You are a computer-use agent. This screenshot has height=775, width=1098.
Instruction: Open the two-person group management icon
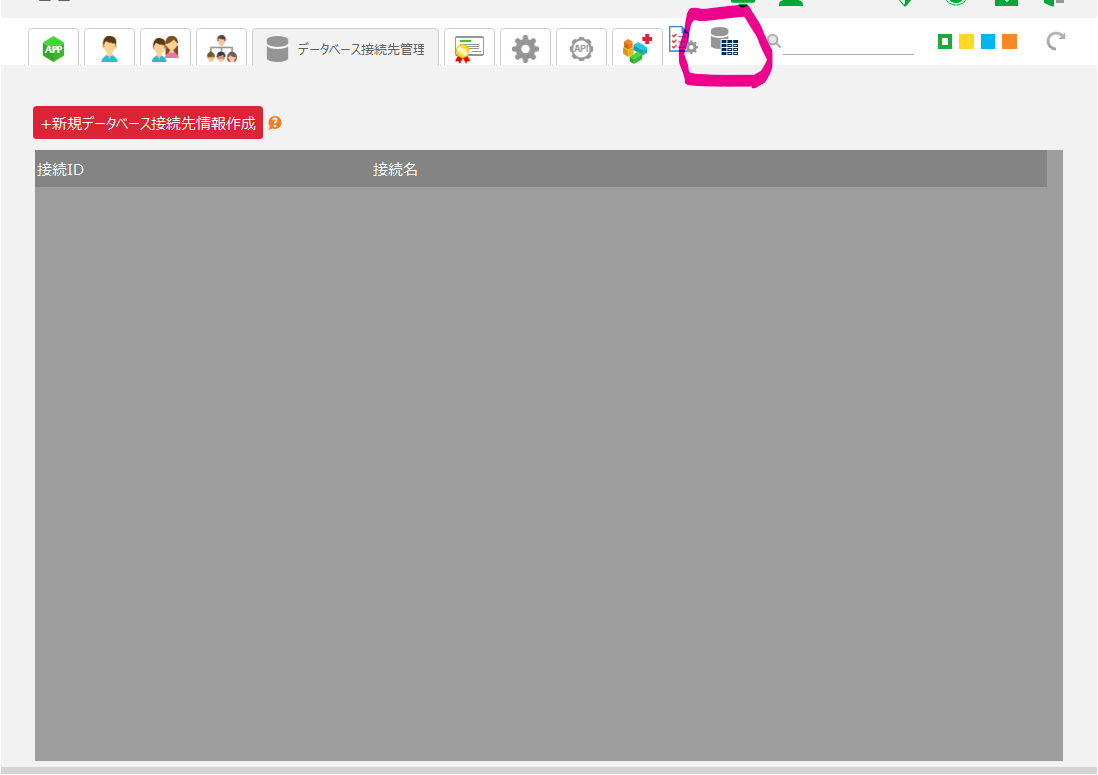pyautogui.click(x=165, y=48)
